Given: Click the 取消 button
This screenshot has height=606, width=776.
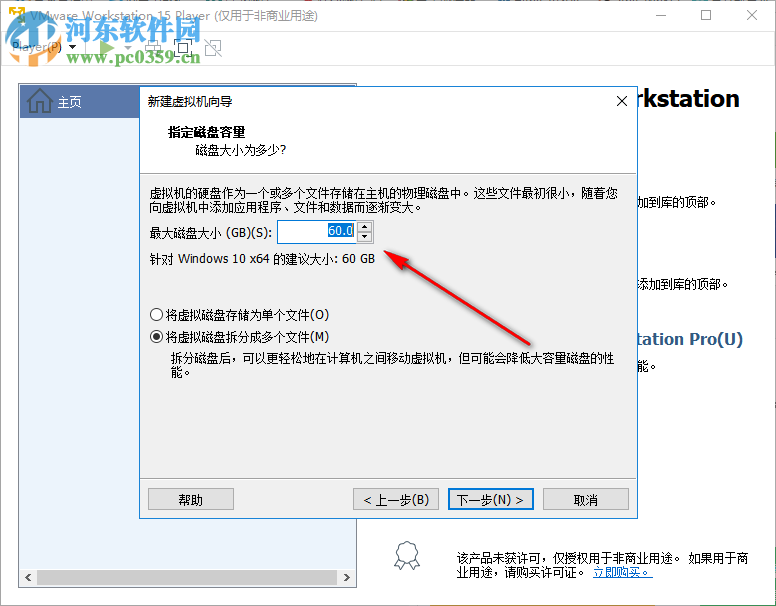Looking at the screenshot, I should coord(585,500).
